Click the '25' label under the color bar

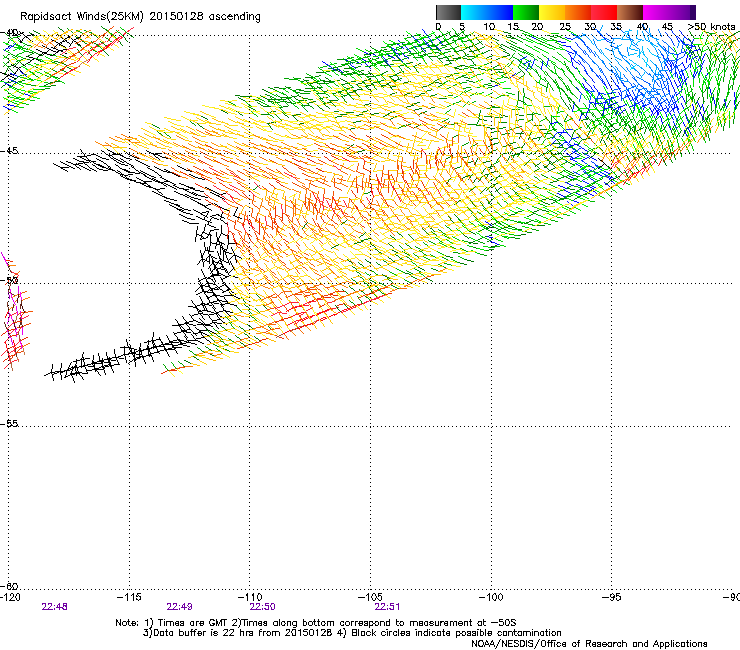[x=565, y=27]
